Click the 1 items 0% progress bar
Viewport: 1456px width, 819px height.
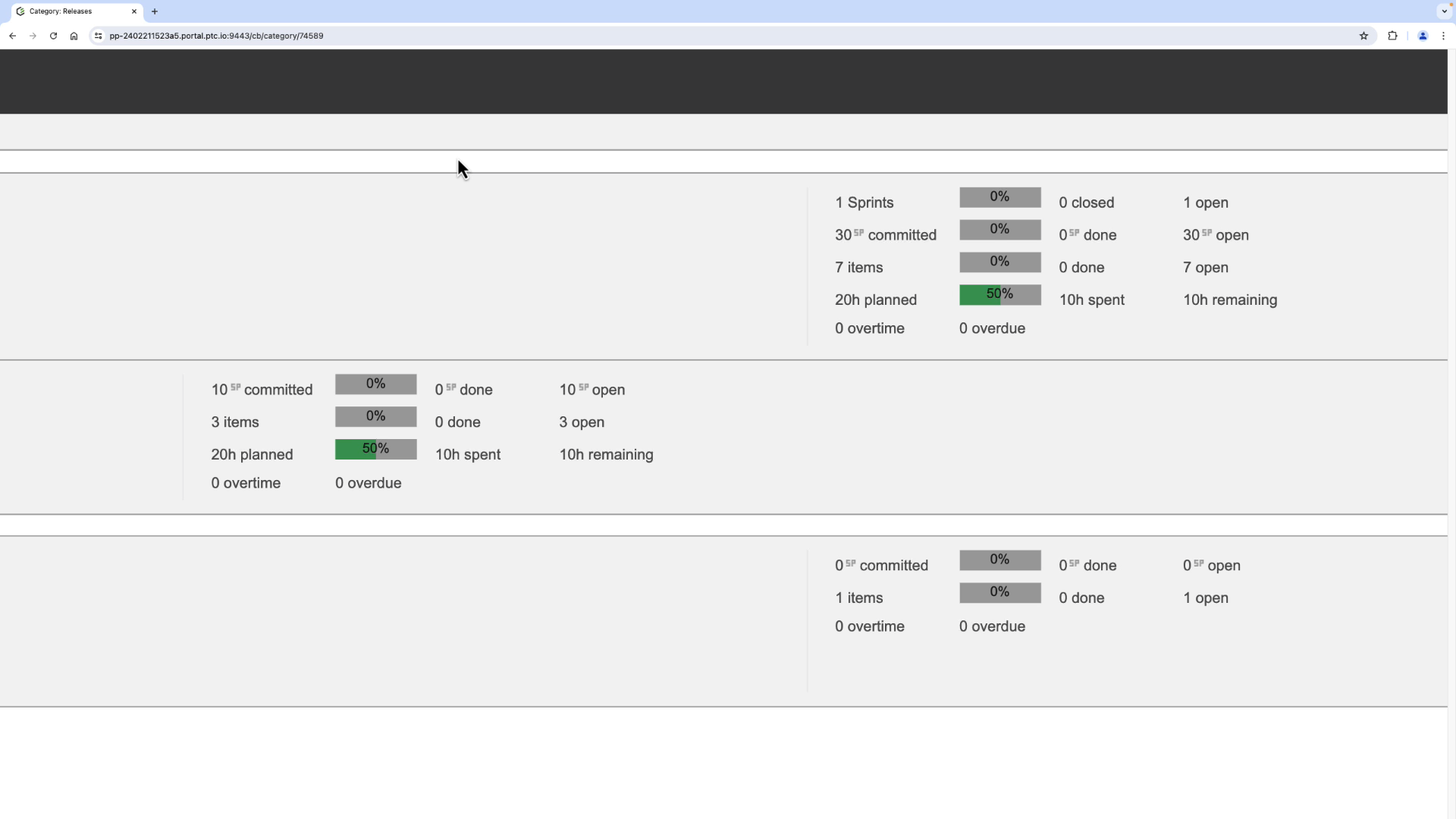tap(999, 592)
